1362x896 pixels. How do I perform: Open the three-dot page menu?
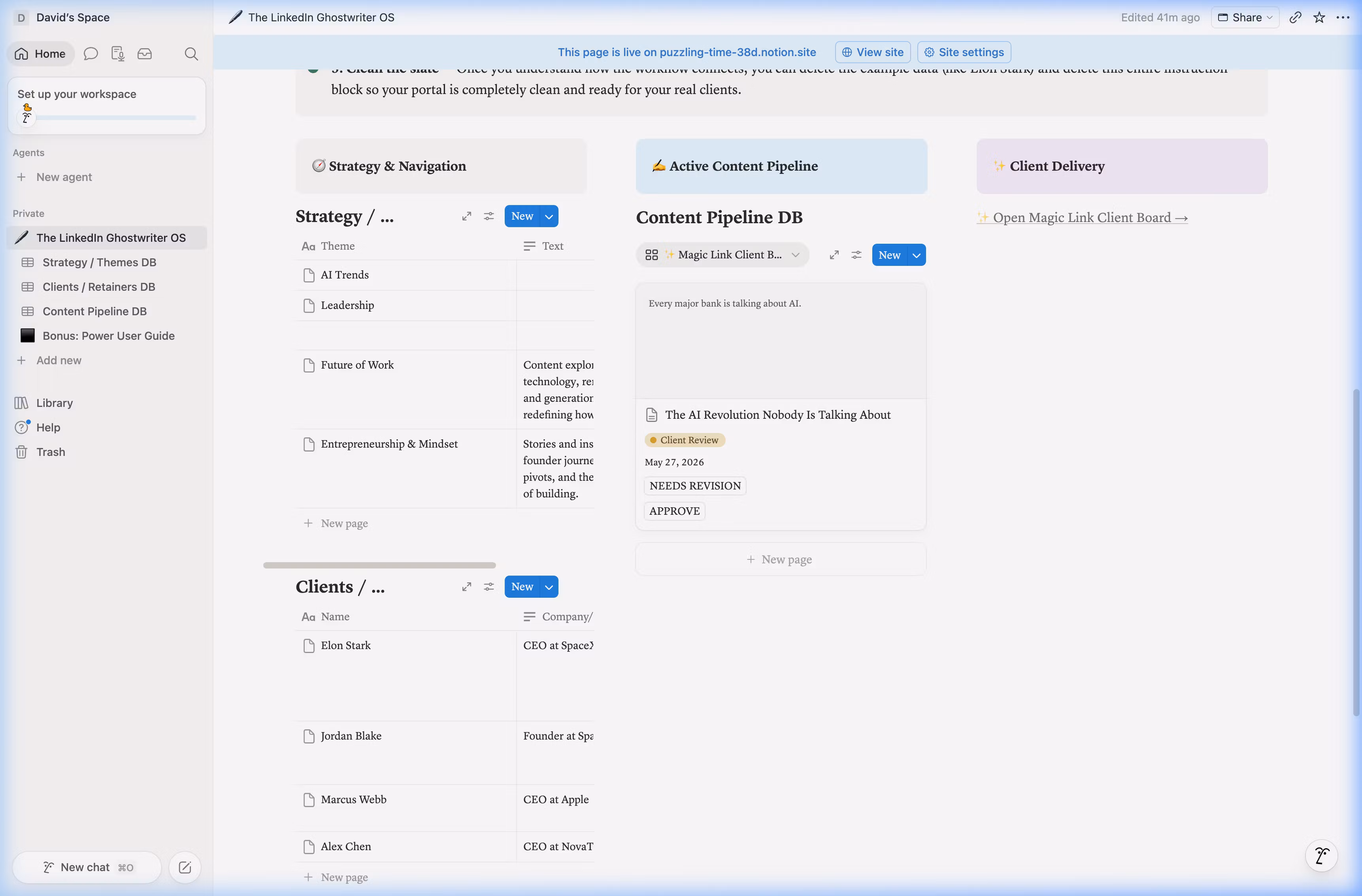[1343, 18]
